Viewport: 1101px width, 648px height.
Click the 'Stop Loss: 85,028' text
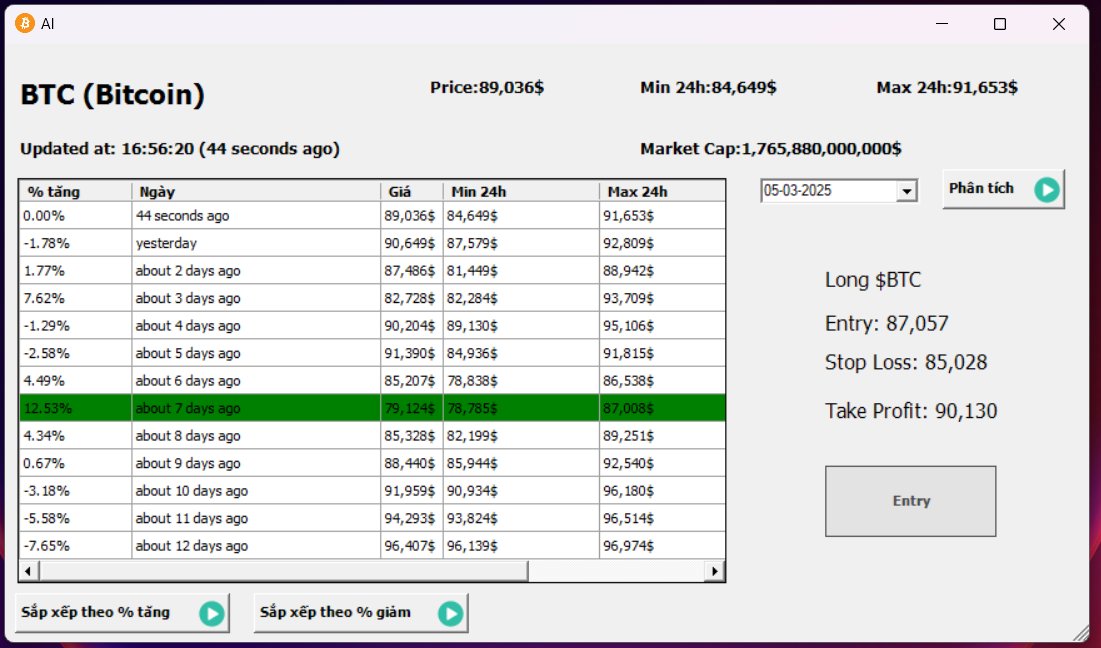point(906,362)
